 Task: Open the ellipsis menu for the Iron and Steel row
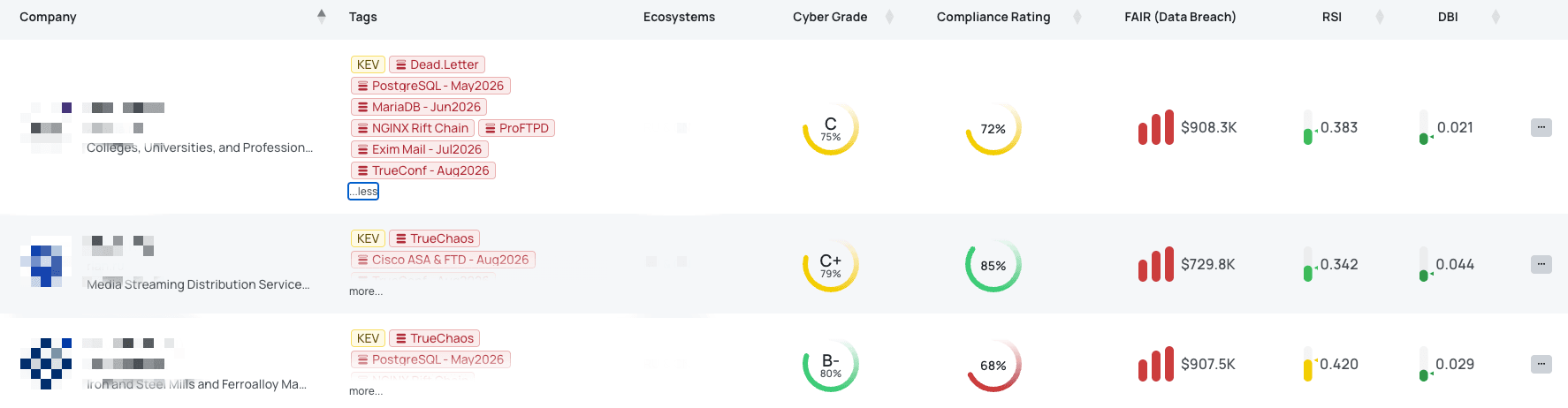click(x=1541, y=364)
